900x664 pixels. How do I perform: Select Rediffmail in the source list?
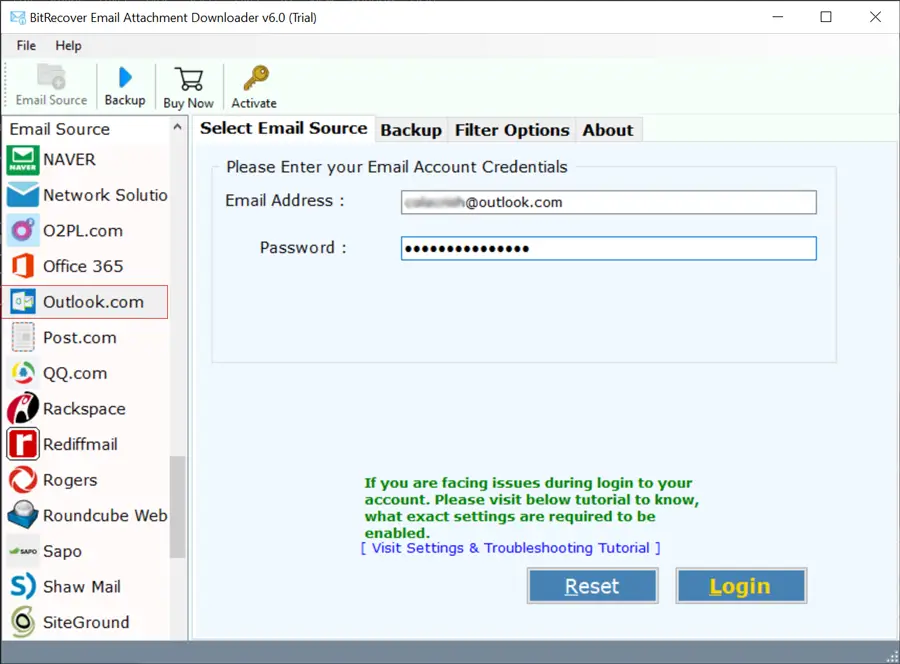click(80, 444)
